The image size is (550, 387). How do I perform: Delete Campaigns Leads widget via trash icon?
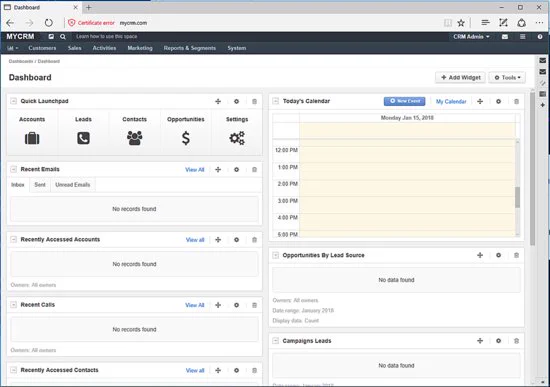coord(516,341)
